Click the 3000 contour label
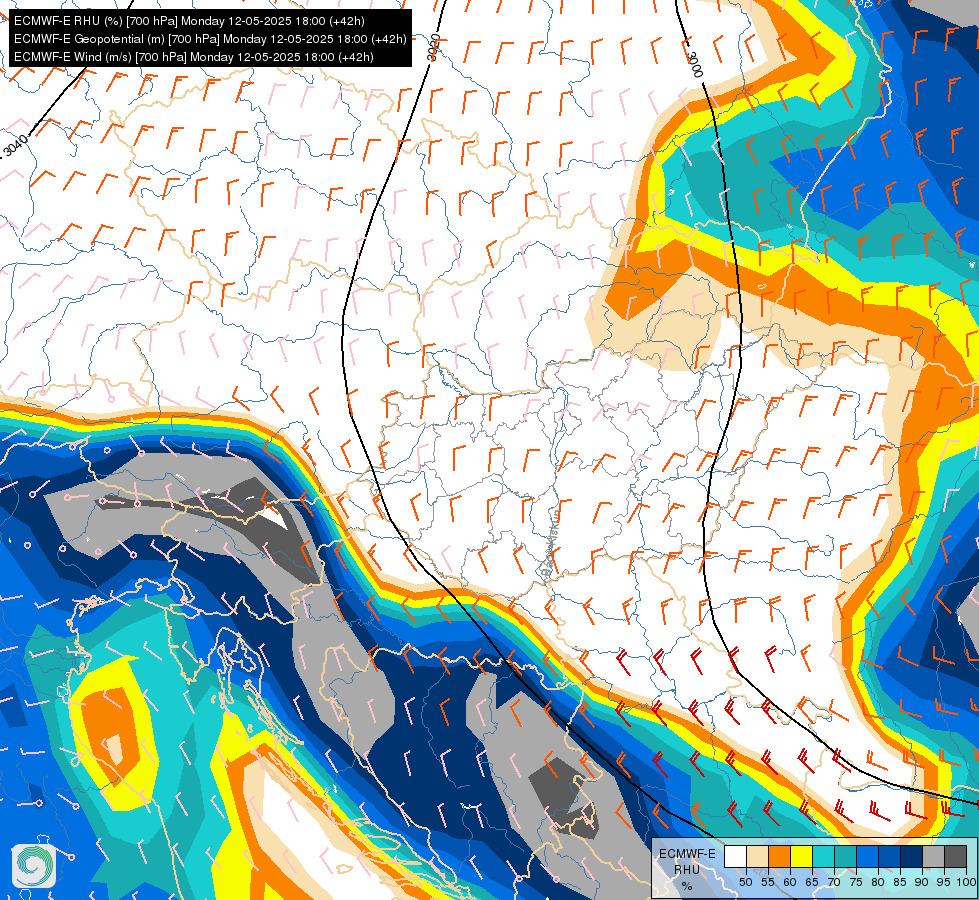Screen dimensions: 979x900 [x=694, y=64]
